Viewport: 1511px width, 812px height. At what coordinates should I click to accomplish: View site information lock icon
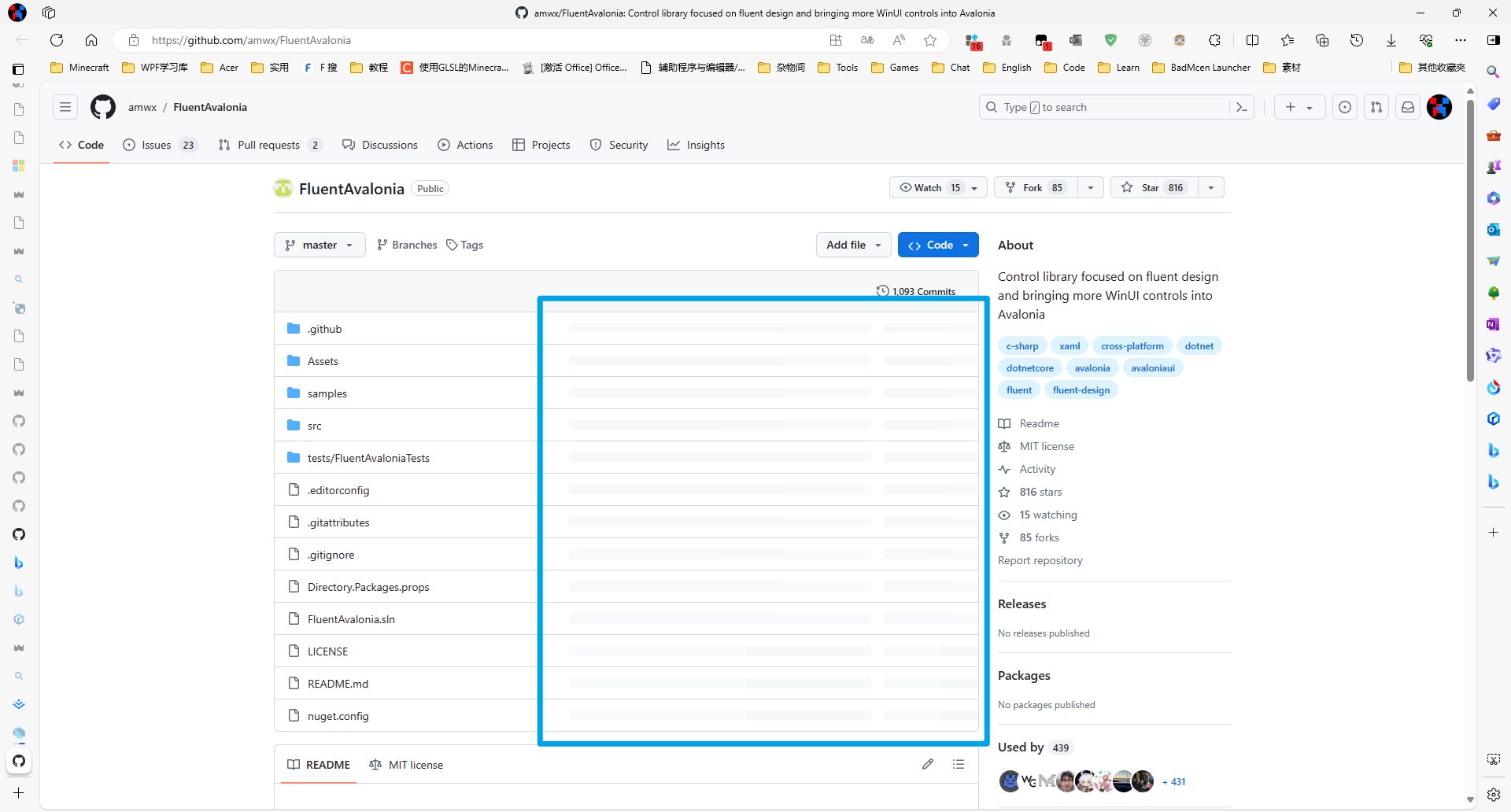point(134,40)
